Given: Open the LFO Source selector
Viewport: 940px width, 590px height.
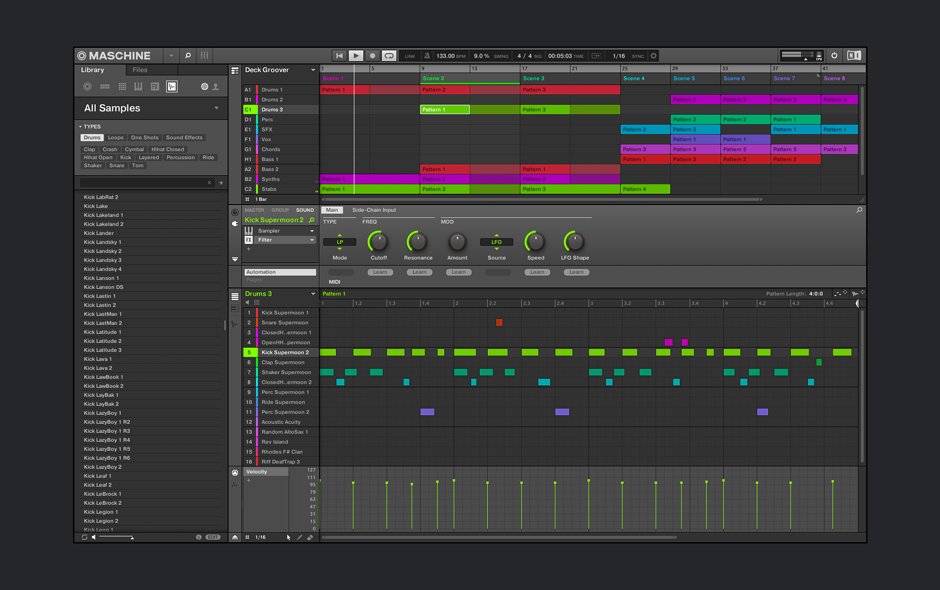Looking at the screenshot, I should click(x=496, y=242).
